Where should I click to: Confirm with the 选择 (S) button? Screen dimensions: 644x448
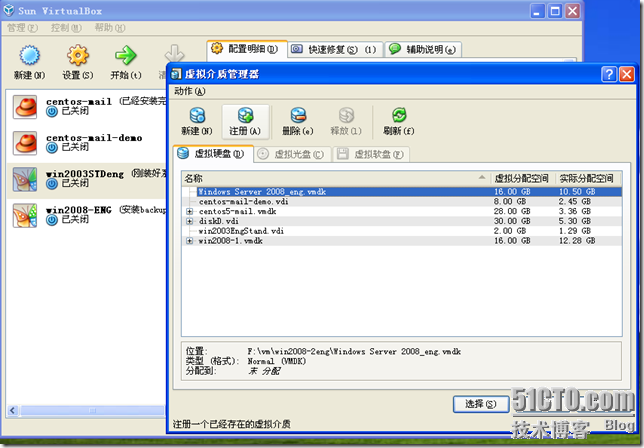(481, 404)
